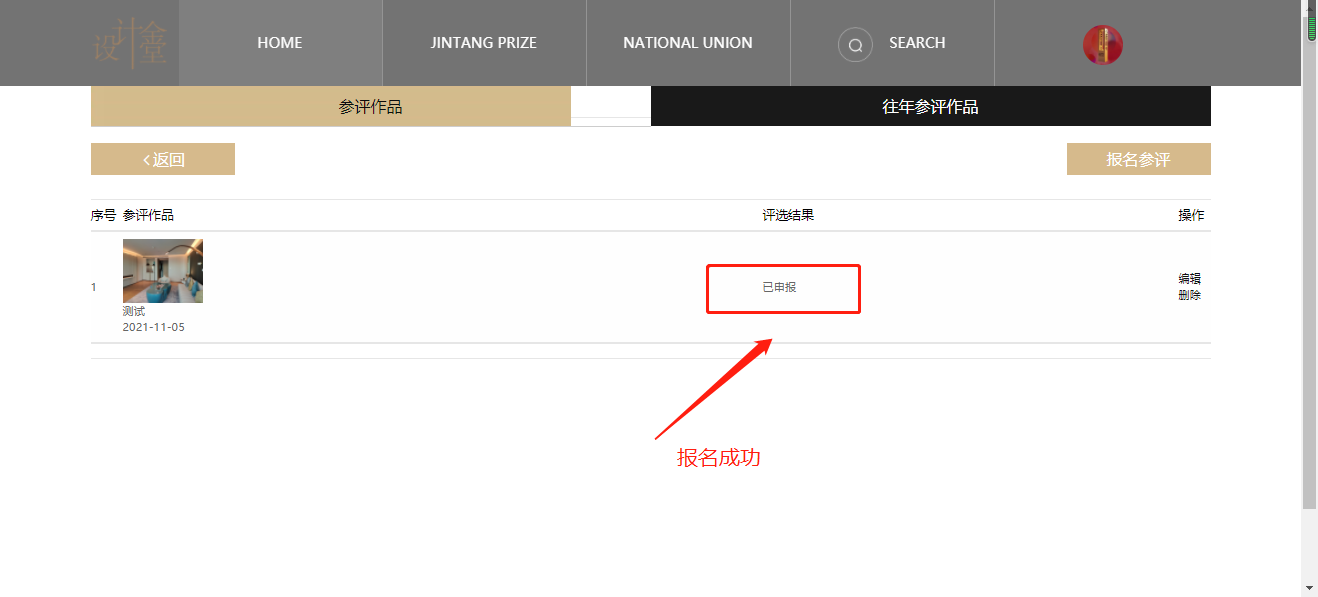Screen dimensions: 1318x597
Task: Click the 测试 entry title text
Action: click(134, 311)
